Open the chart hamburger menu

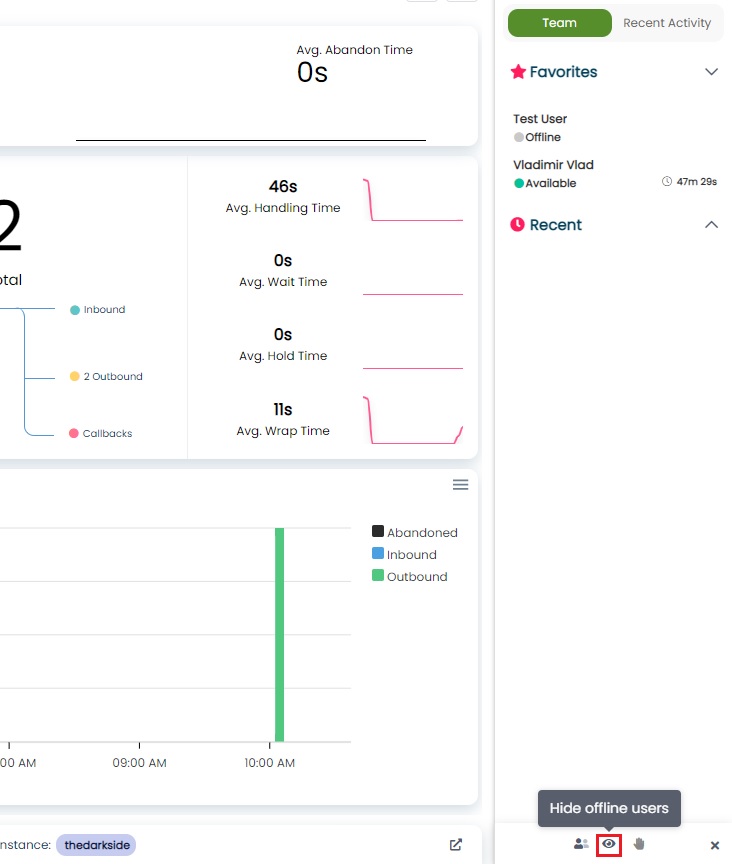pos(460,484)
